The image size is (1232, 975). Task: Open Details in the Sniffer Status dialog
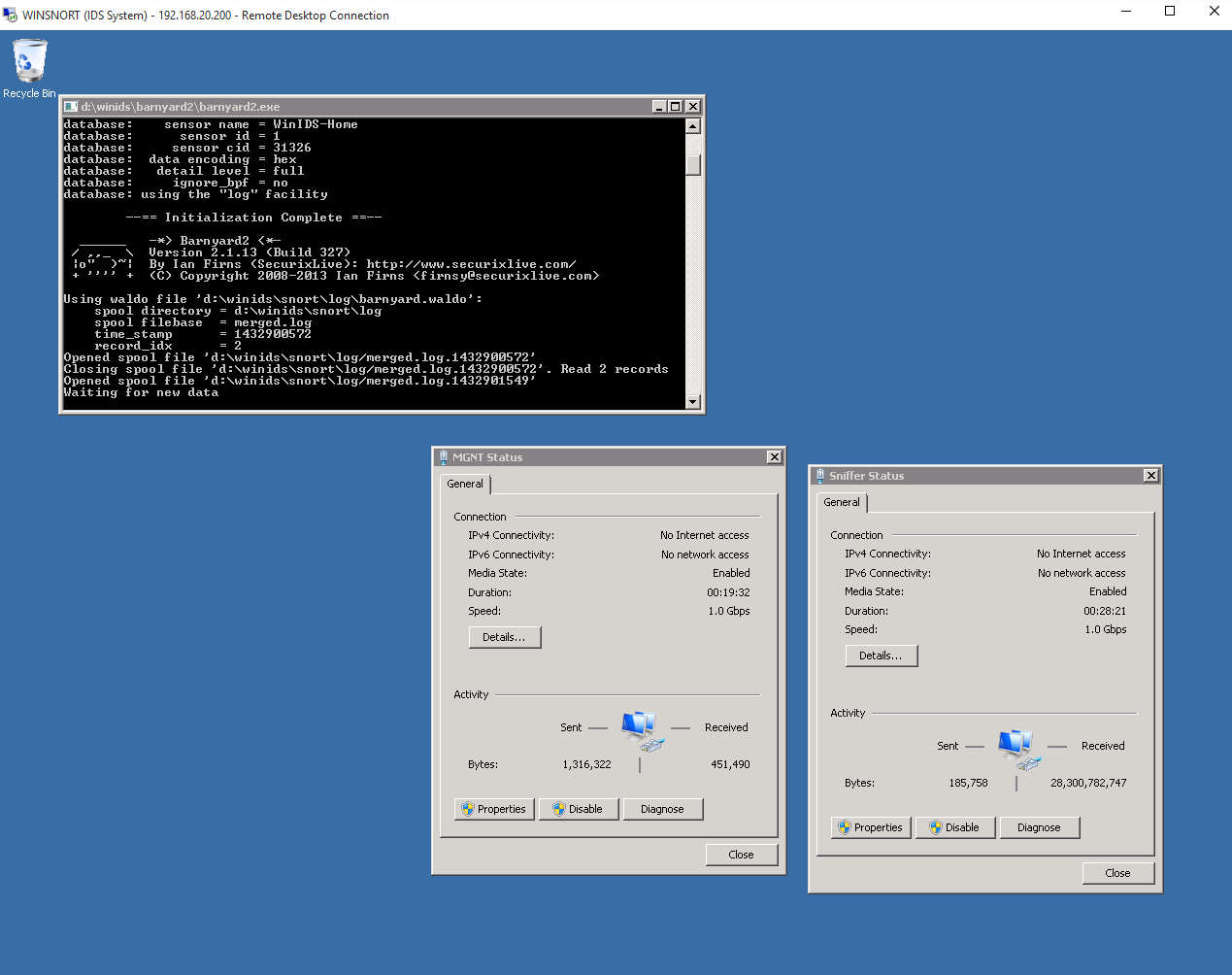881,656
